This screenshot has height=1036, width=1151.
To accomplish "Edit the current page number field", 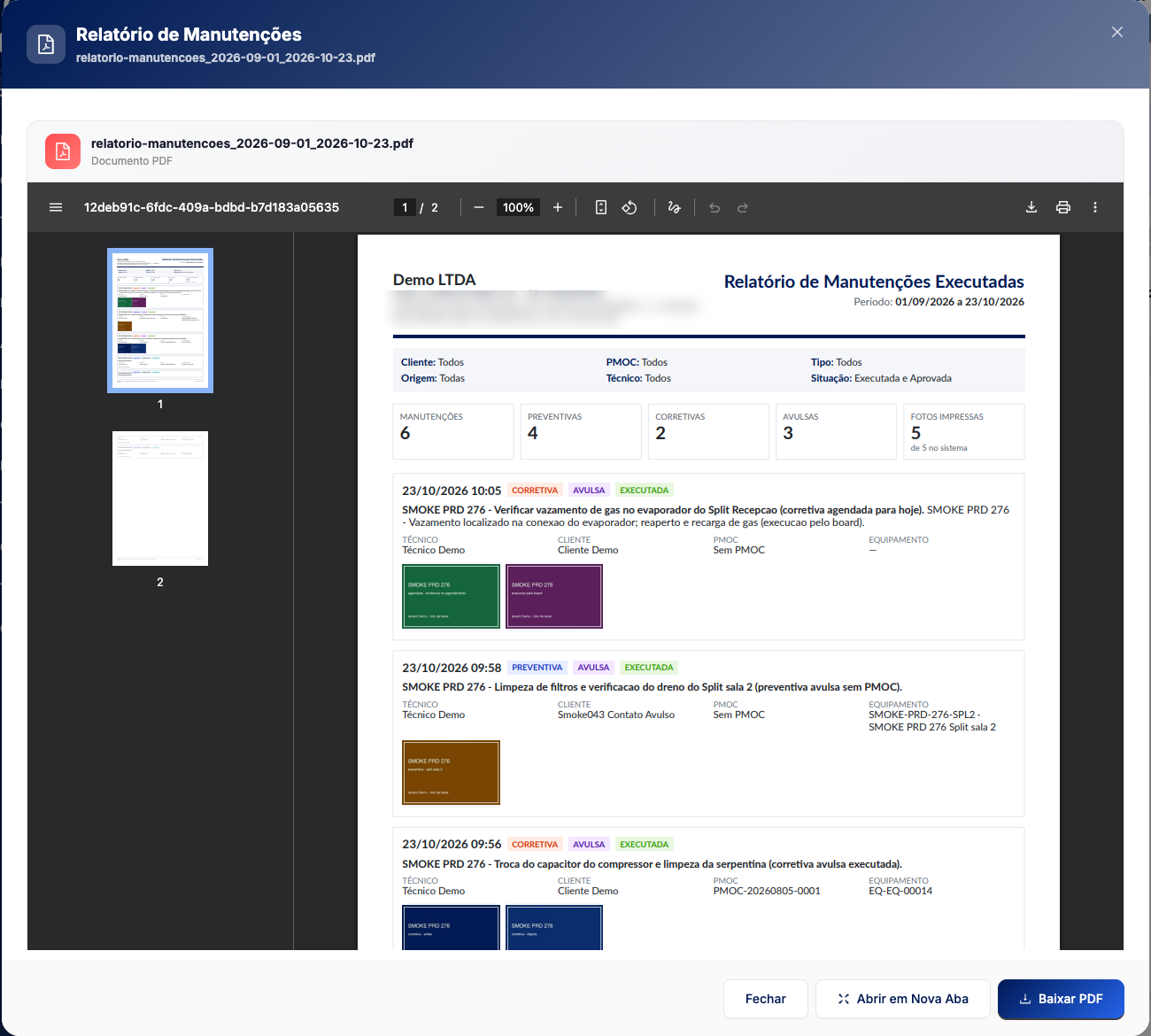I will click(405, 207).
